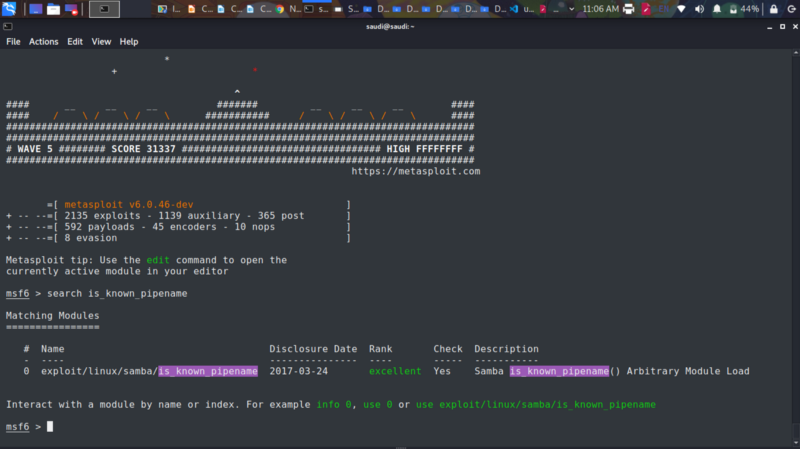The height and width of the screenshot is (449, 800).
Task: Open the EN keyboard layout indicator
Action: coord(663,9)
